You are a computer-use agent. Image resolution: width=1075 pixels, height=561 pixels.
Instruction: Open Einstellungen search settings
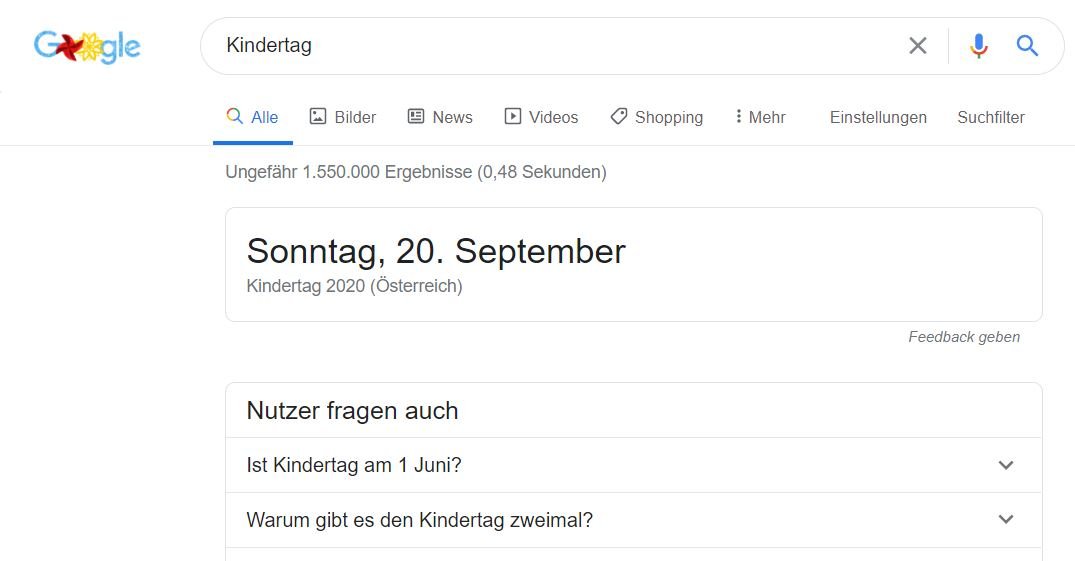point(878,118)
